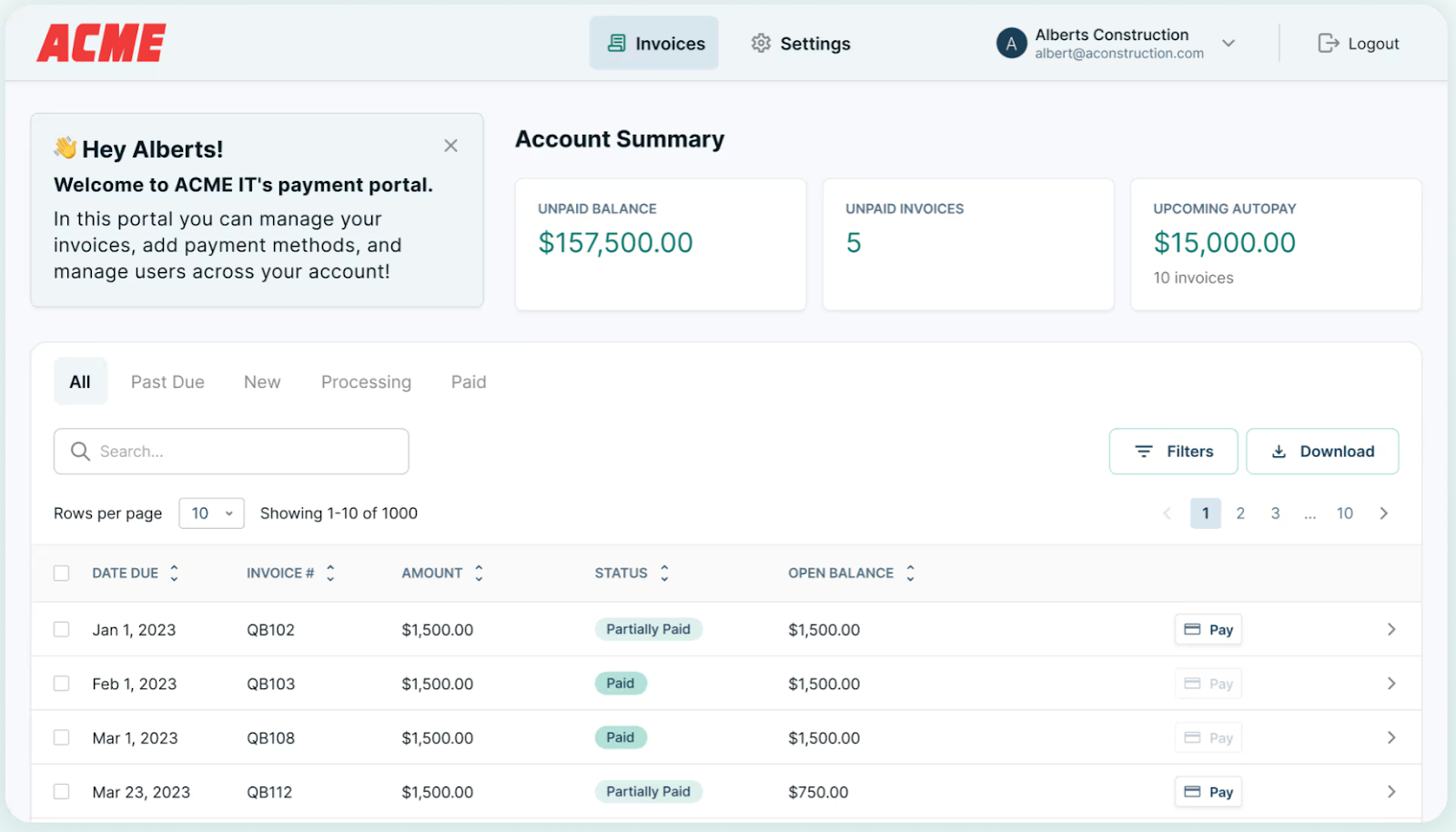Switch to the Processing tab

(x=366, y=381)
